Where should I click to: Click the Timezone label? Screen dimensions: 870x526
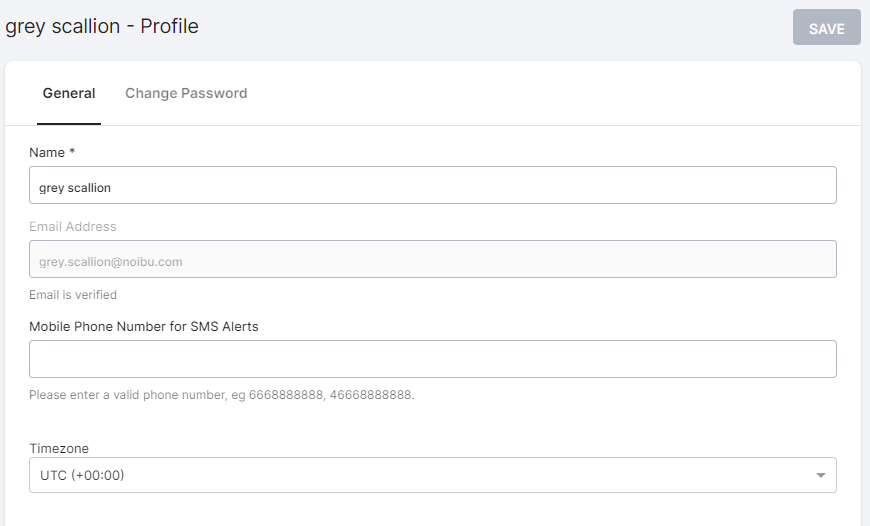pyautogui.click(x=59, y=448)
